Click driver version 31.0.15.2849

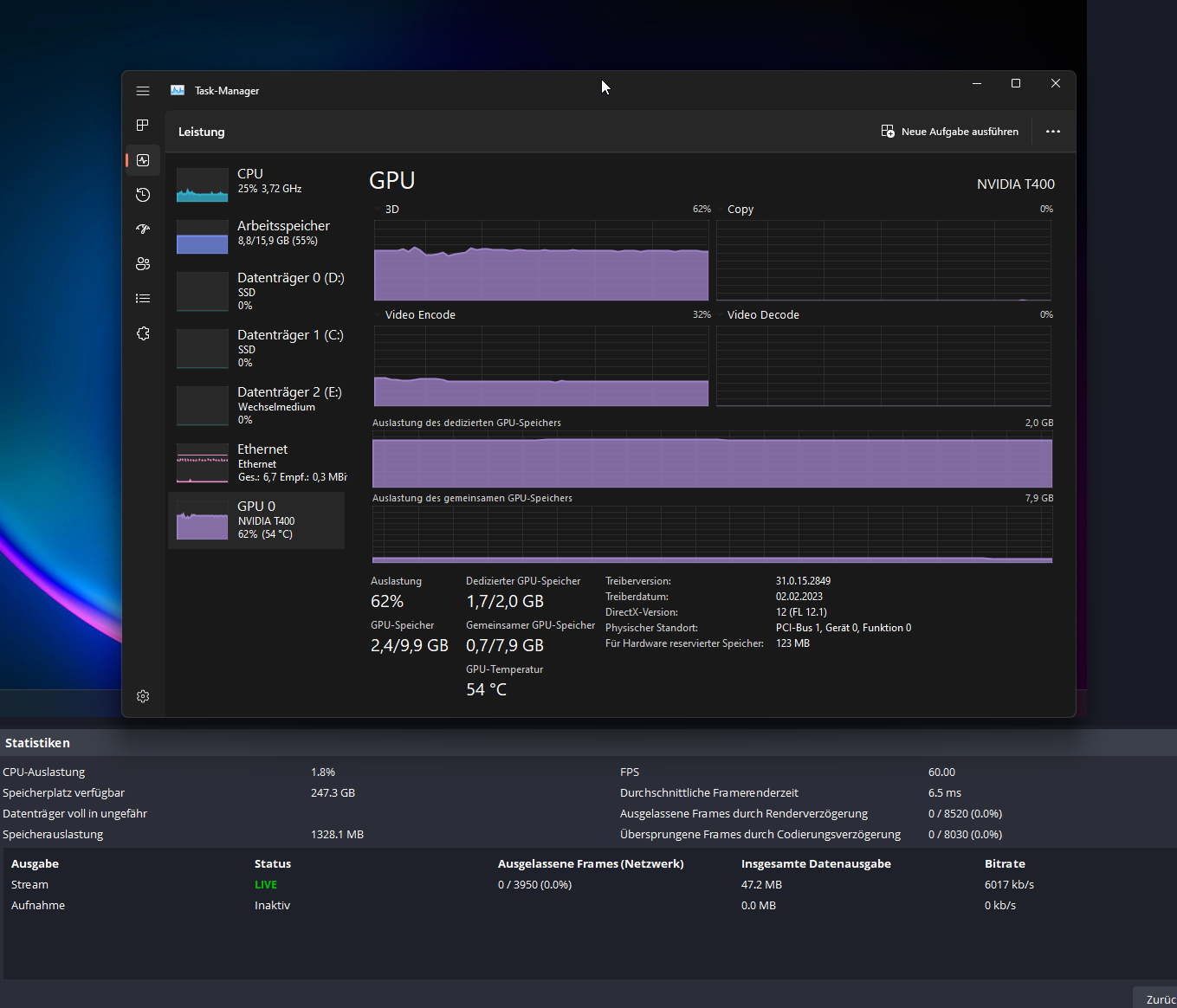click(x=804, y=581)
